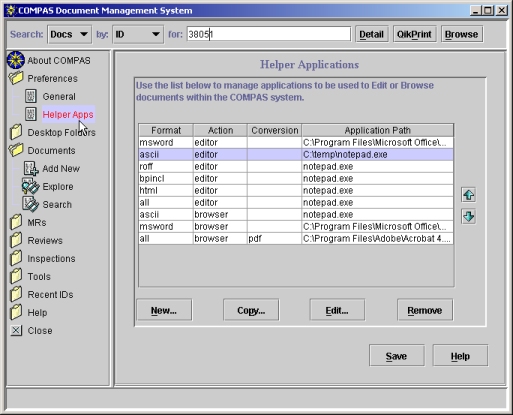
Task: Open the Add New document icon
Action: coord(31,168)
